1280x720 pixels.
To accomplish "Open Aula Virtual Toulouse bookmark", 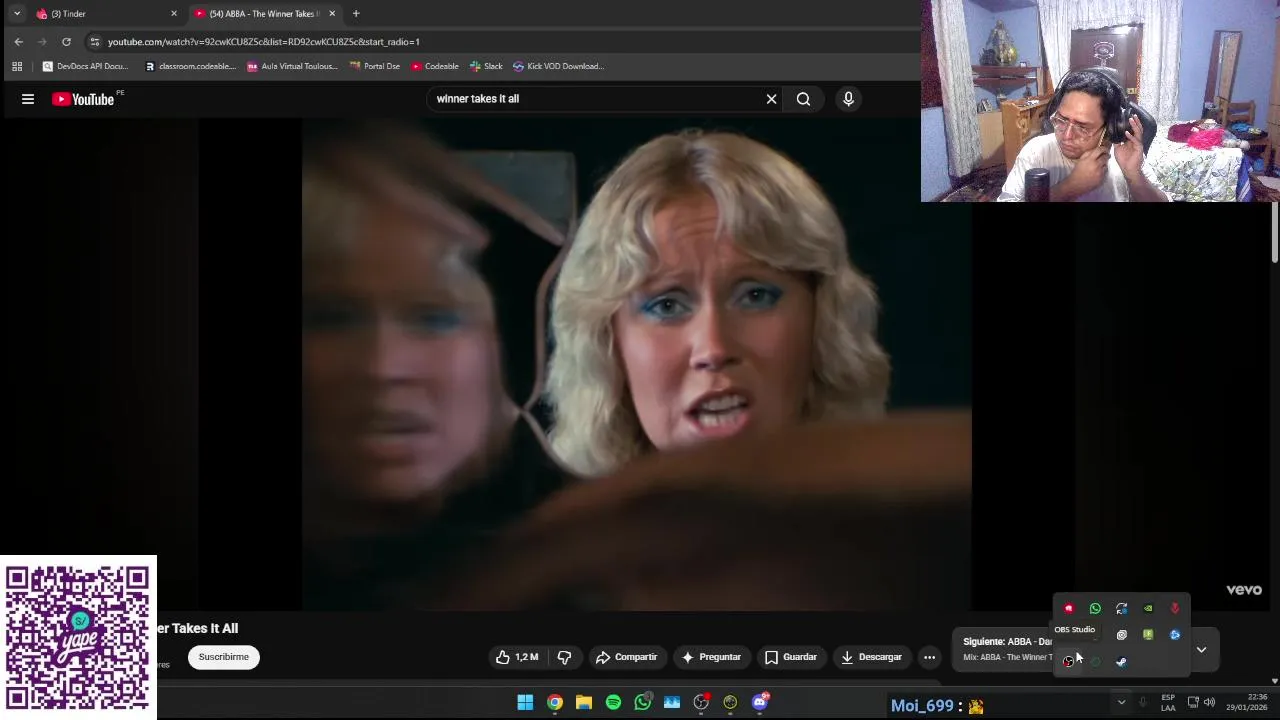I will (292, 66).
